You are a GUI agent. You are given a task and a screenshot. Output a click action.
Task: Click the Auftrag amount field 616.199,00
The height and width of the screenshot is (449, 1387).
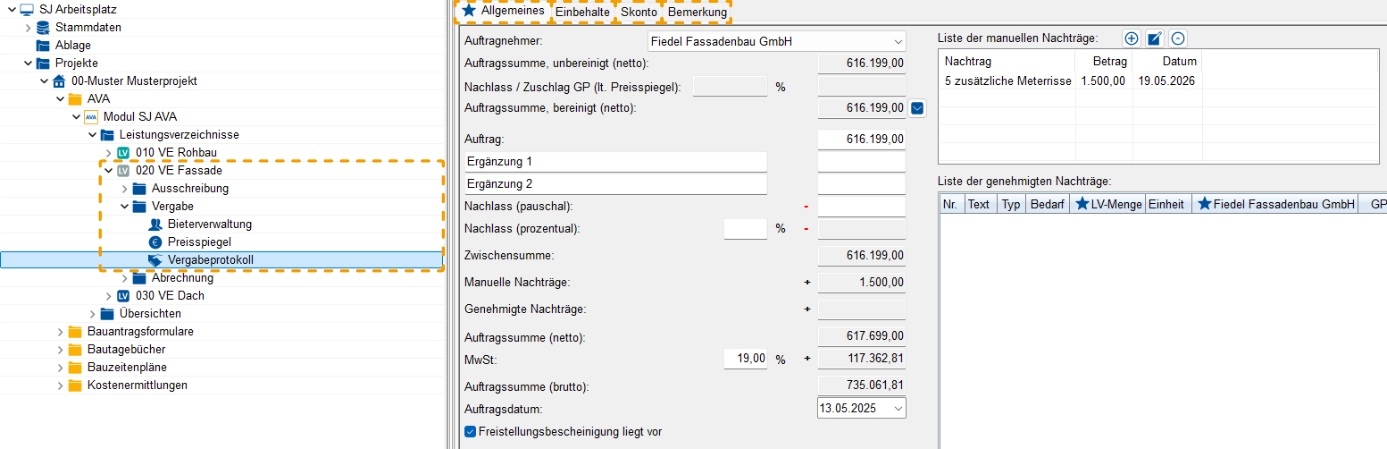pyautogui.click(x=861, y=139)
